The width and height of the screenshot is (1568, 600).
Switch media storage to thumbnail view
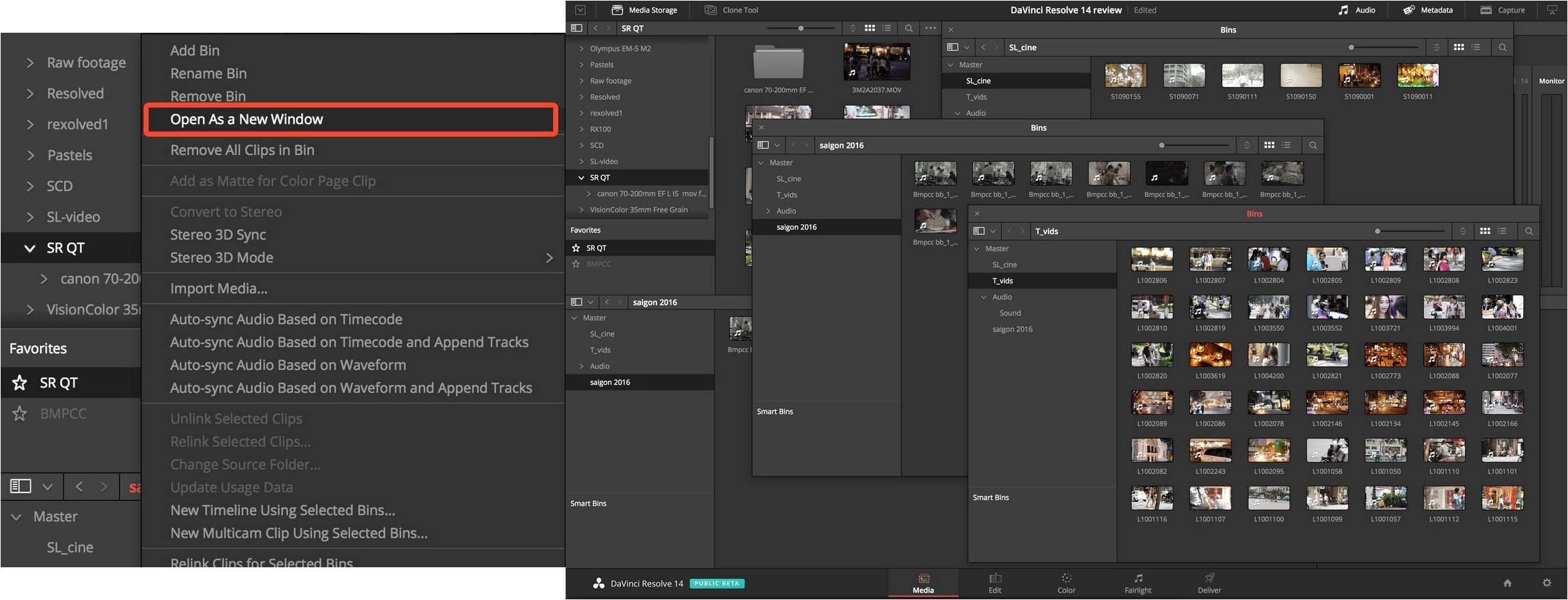click(869, 28)
